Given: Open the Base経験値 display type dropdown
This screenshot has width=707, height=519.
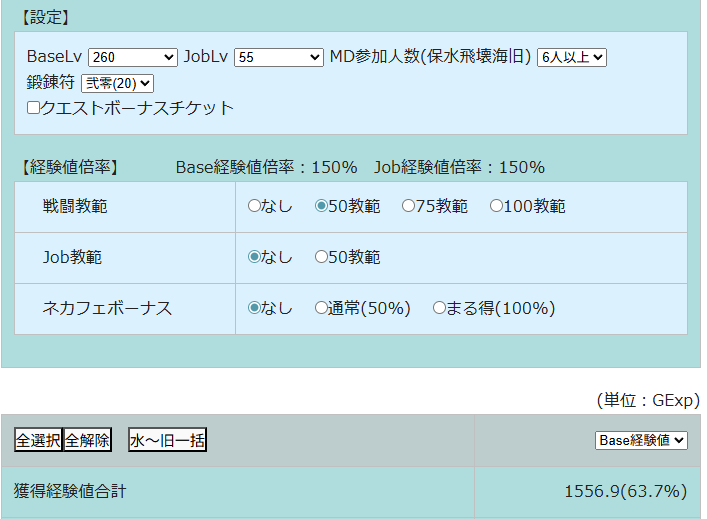Looking at the screenshot, I should point(641,440).
